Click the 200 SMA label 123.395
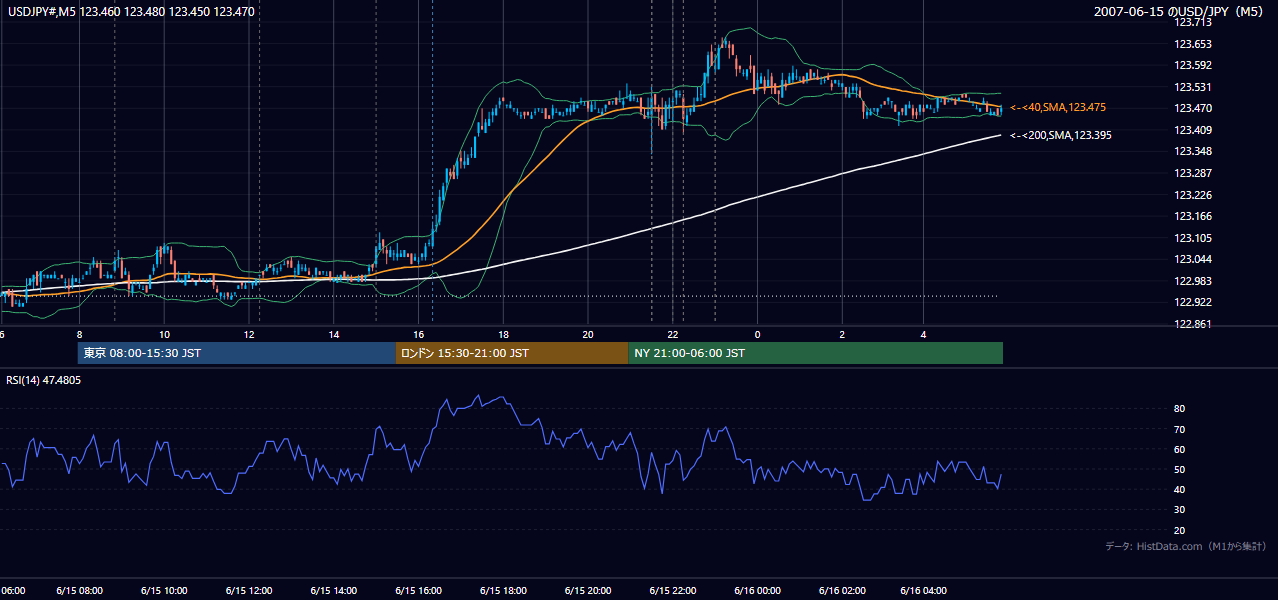 coord(1060,135)
